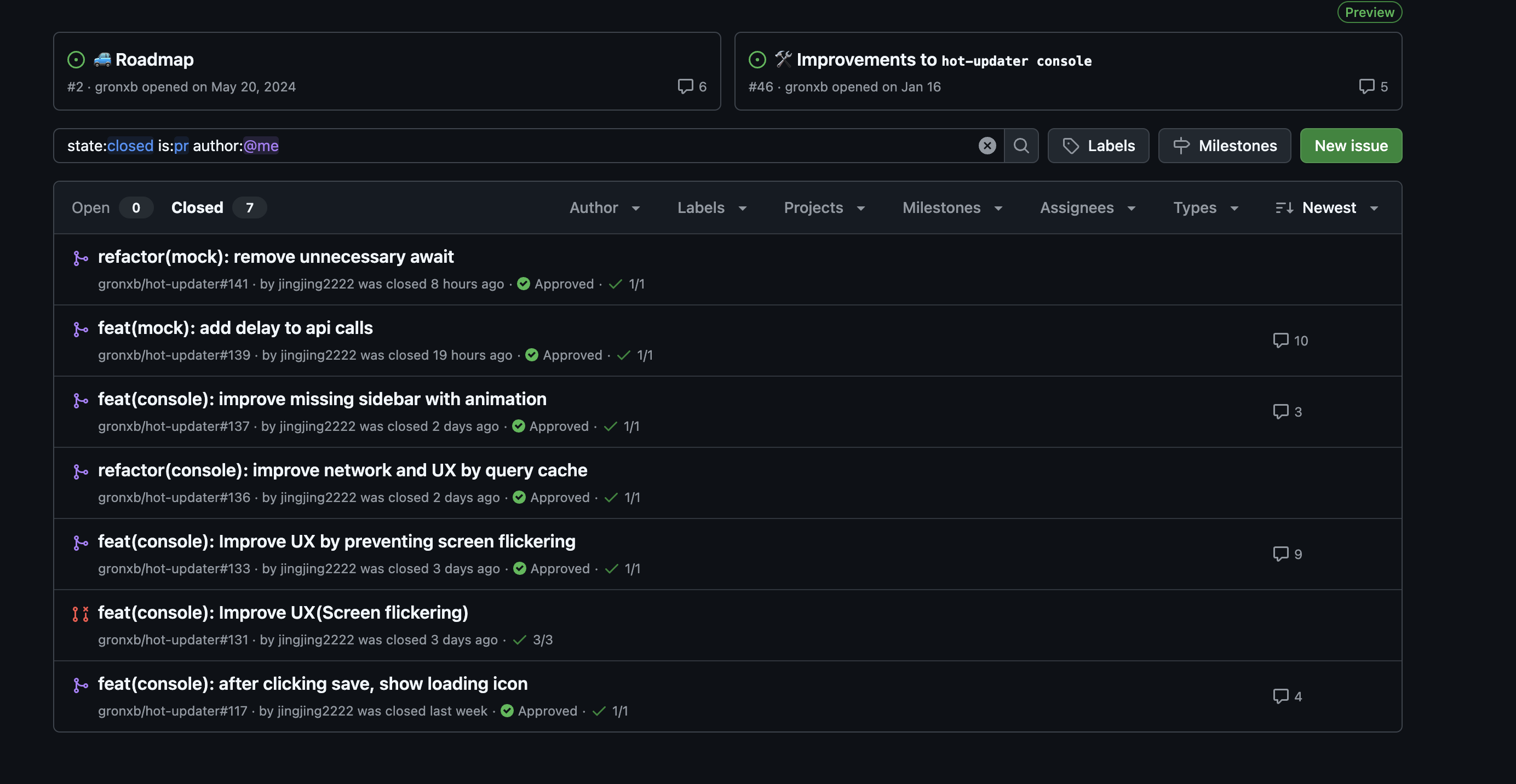Click merged PR icon for remove unnecessary await

coord(81,258)
